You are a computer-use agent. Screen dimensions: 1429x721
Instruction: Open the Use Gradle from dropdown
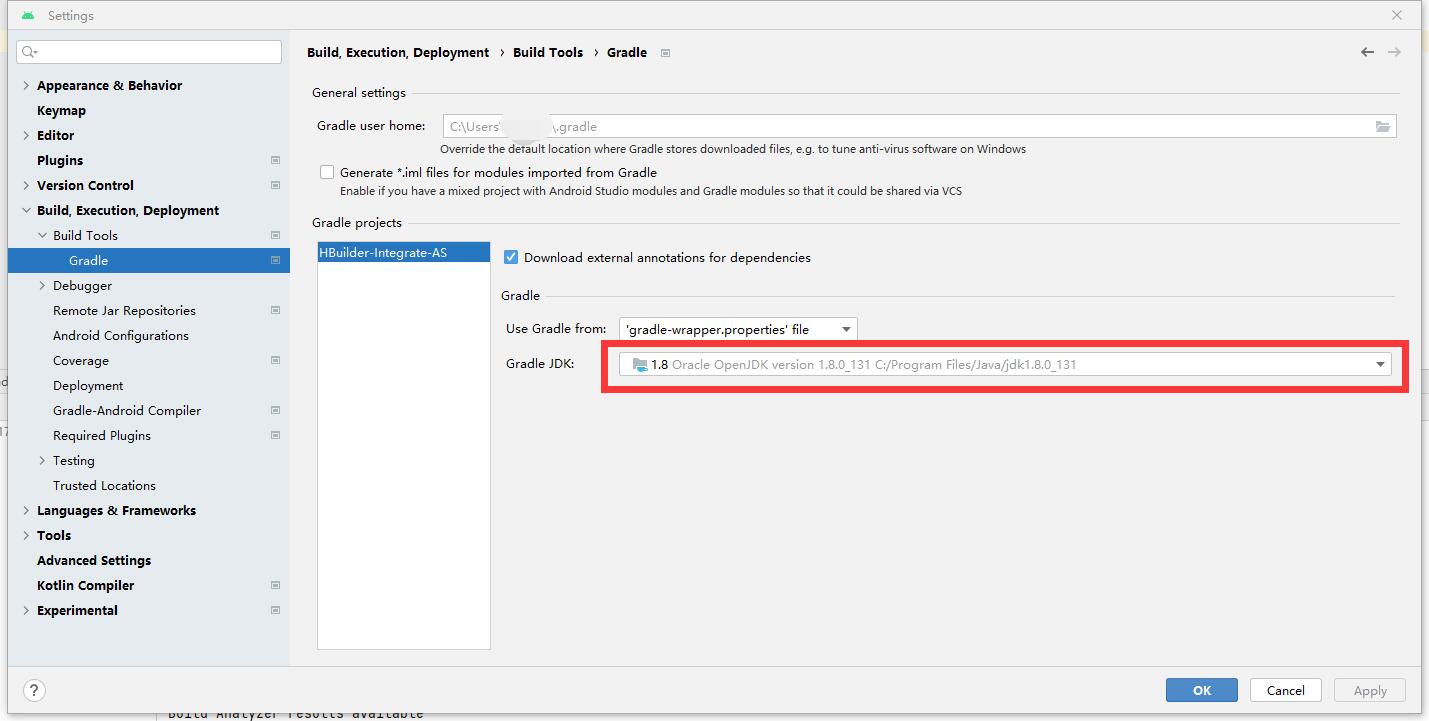(x=738, y=329)
